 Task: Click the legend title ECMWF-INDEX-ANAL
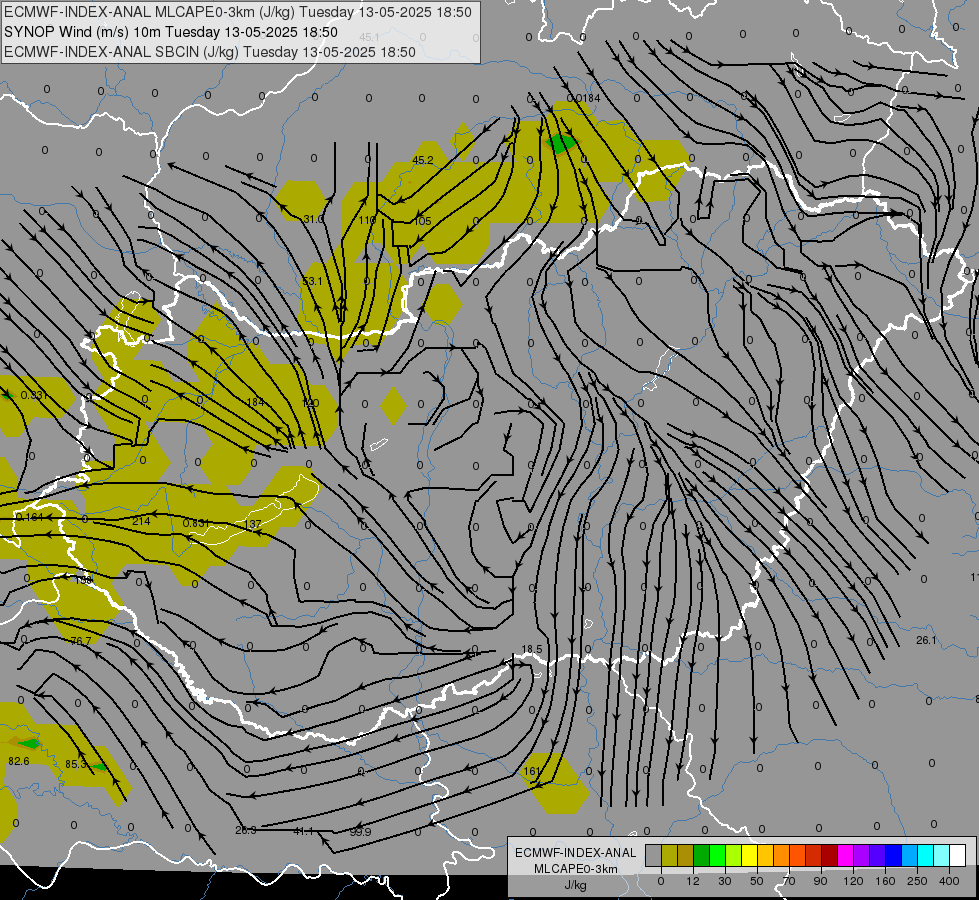pyautogui.click(x=576, y=853)
